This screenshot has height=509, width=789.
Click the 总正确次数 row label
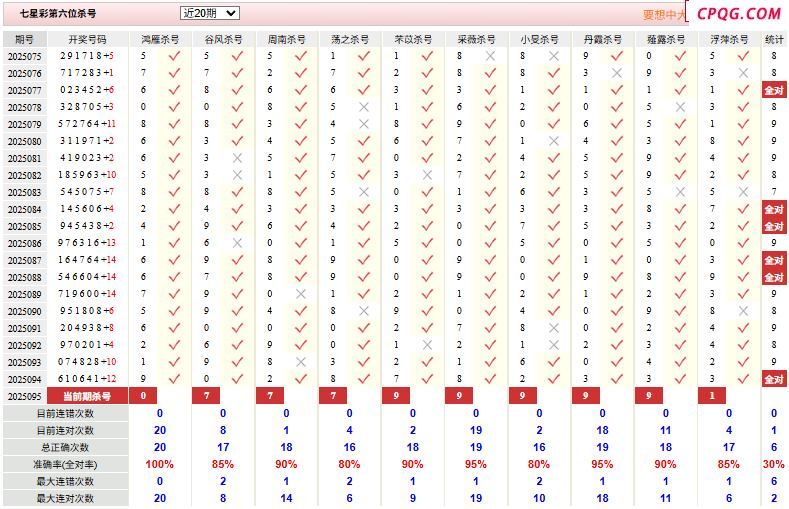point(65,448)
